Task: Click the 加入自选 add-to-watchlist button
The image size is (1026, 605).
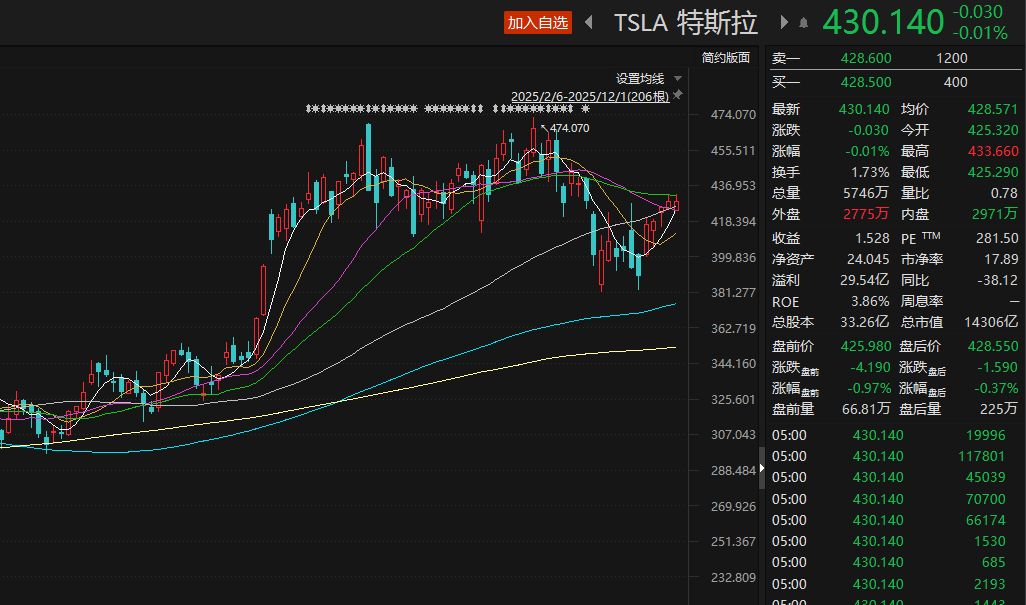Action: pos(537,22)
